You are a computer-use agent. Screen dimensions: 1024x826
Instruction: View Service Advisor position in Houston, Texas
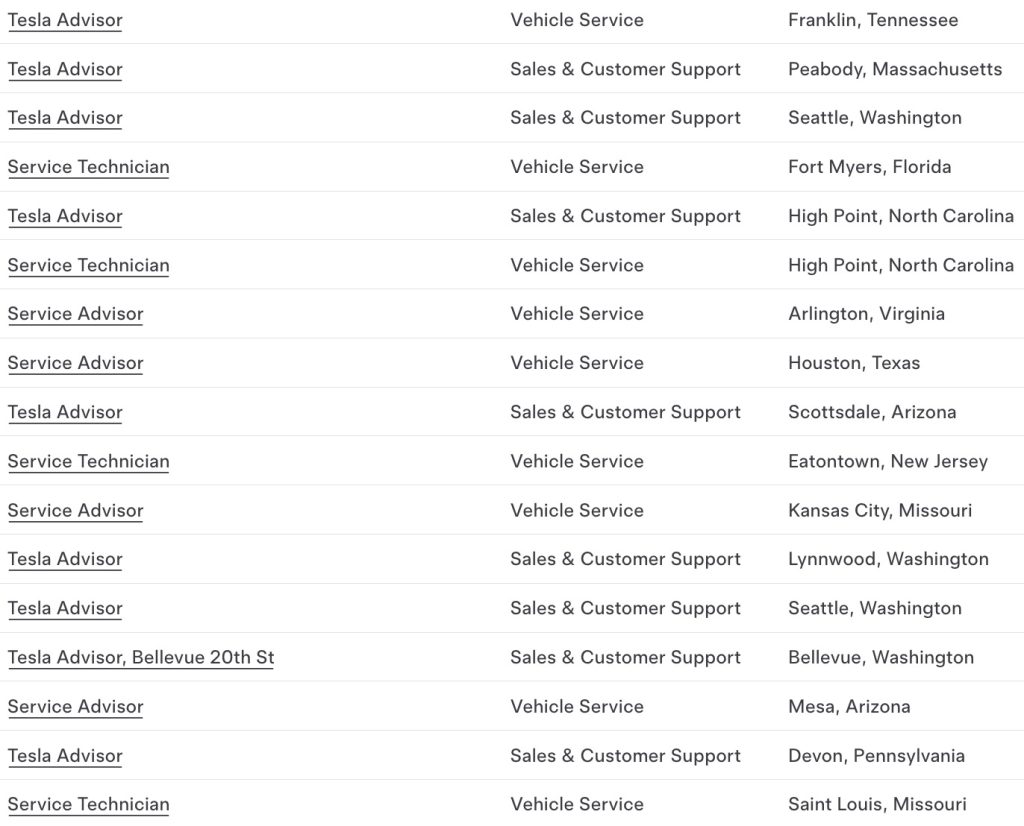click(x=75, y=363)
